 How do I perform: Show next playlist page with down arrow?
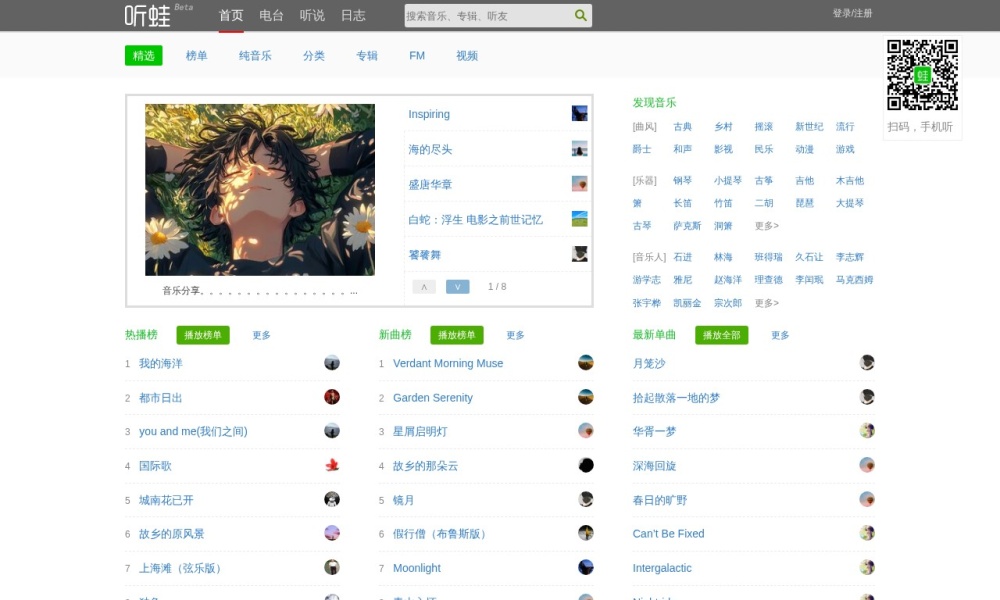point(457,286)
